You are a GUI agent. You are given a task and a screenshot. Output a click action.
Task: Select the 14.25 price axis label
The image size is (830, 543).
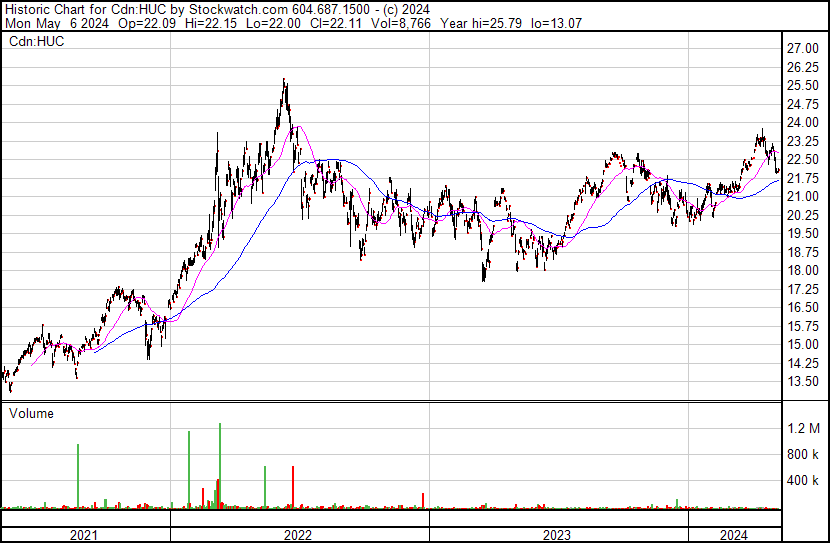802,363
